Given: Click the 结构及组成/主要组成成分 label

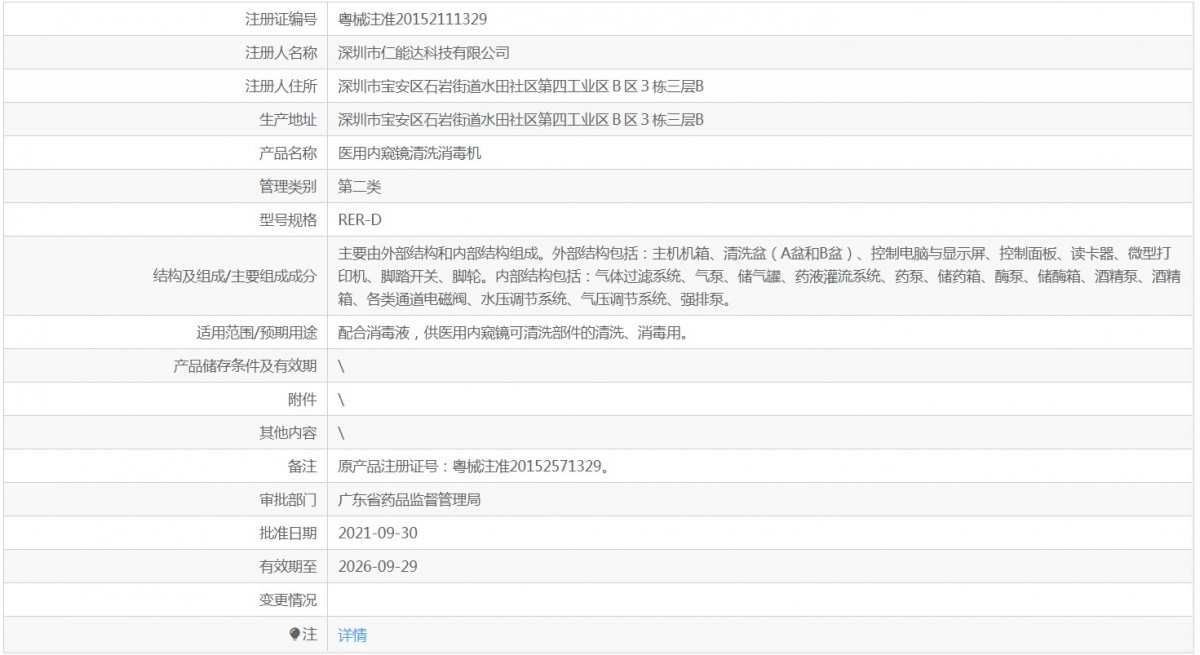Looking at the screenshot, I should (233, 275).
